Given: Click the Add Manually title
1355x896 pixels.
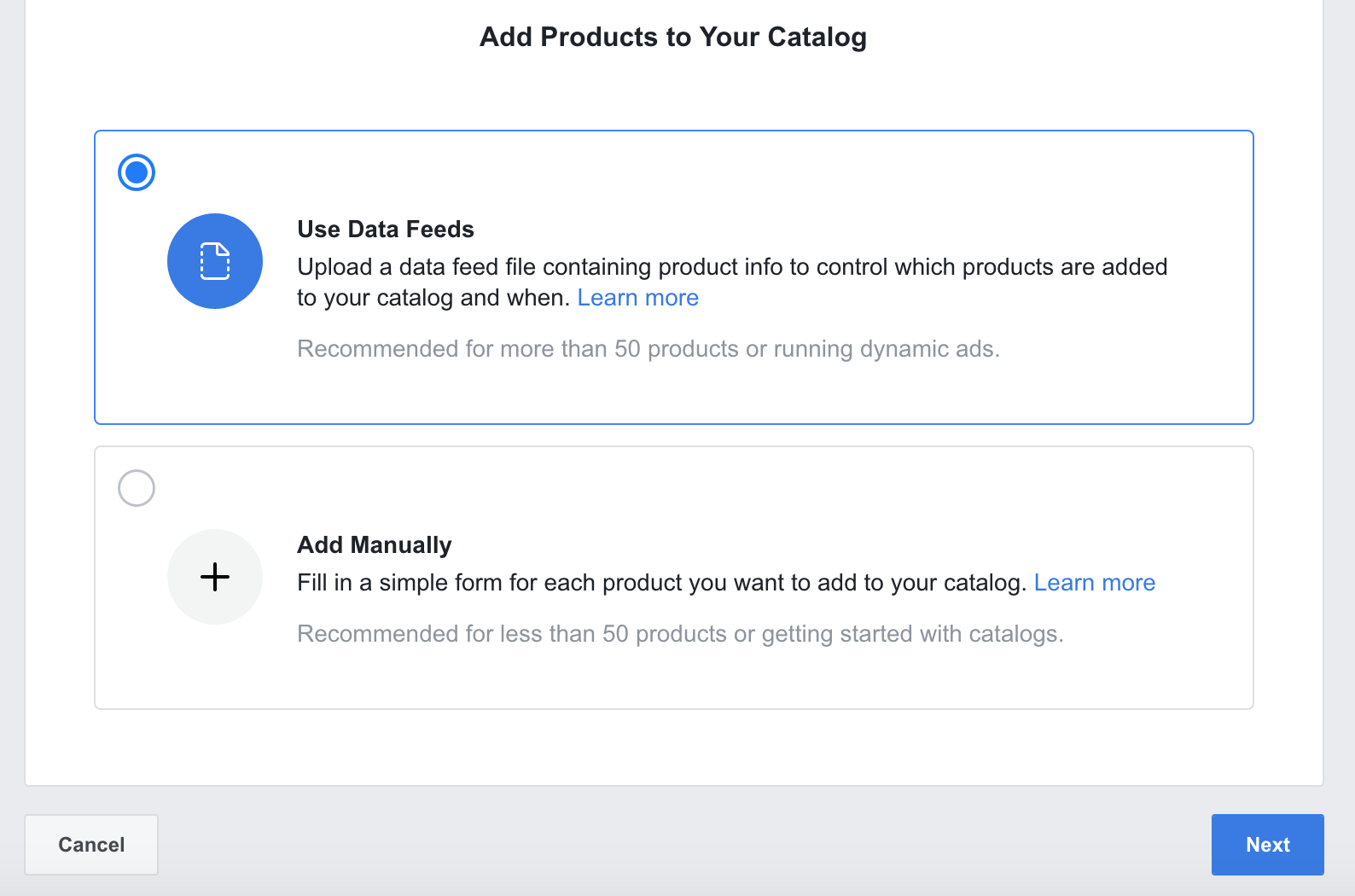Looking at the screenshot, I should 374,545.
